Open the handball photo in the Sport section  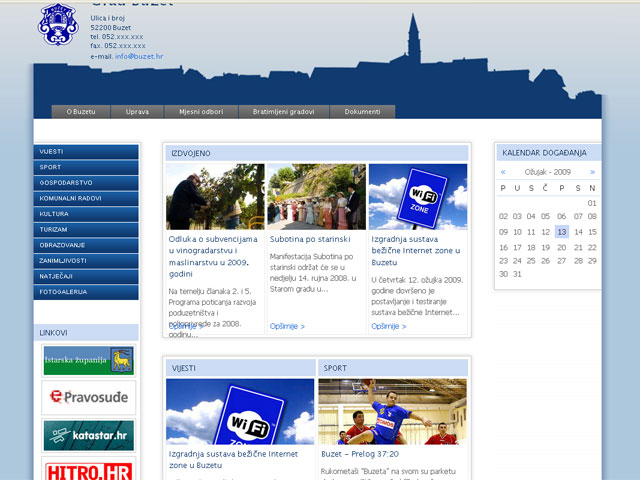click(x=393, y=412)
